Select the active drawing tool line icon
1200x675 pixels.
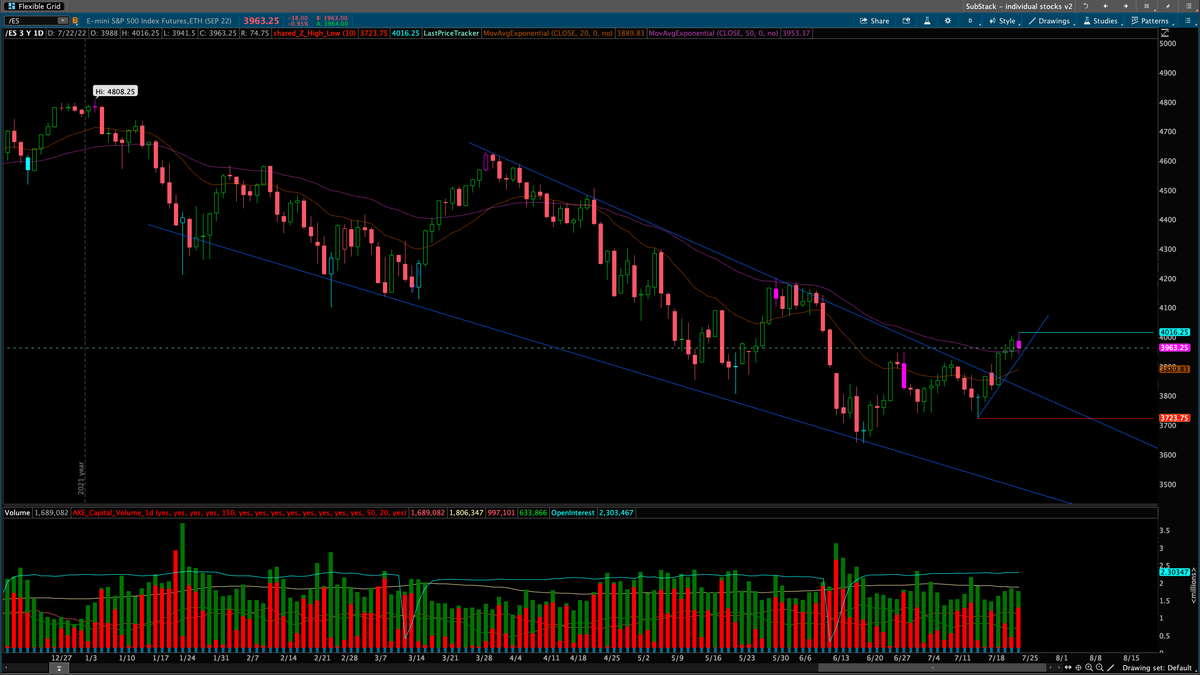pyautogui.click(x=1111, y=667)
